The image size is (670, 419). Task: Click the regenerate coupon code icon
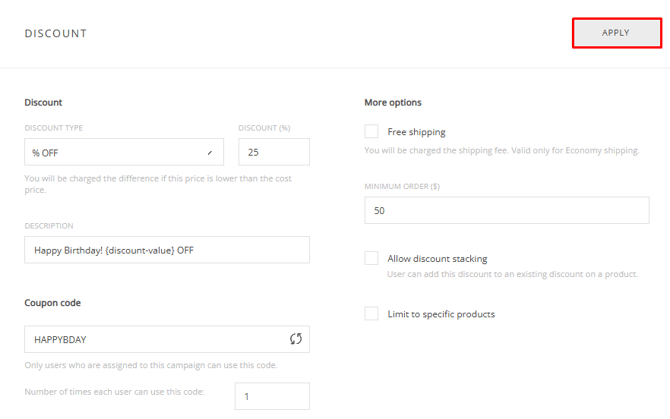coord(295,339)
